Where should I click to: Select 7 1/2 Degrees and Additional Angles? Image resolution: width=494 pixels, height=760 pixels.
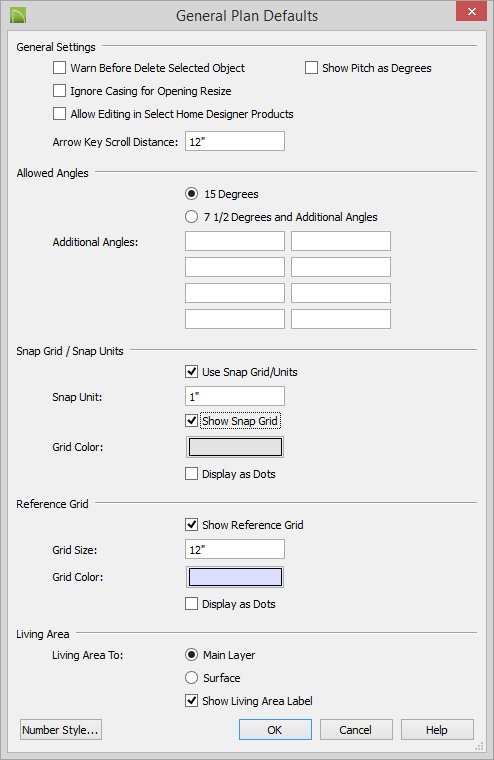click(x=191, y=217)
